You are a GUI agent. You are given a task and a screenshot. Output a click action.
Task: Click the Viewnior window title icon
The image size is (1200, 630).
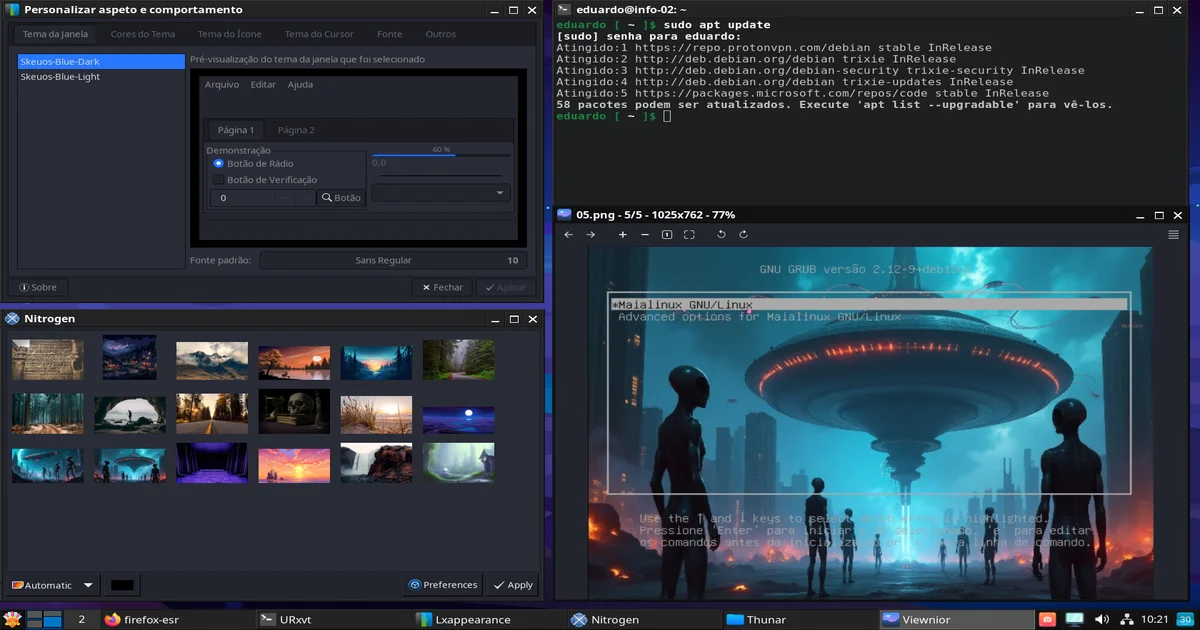point(565,214)
